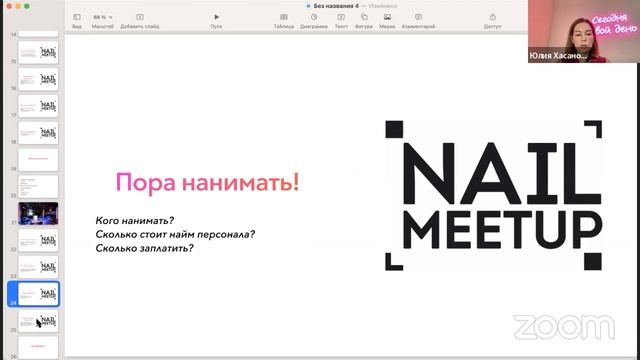This screenshot has width=640, height=360.
Task: Select slide thumbnail 21 with dark photo
Action: pyautogui.click(x=38, y=213)
